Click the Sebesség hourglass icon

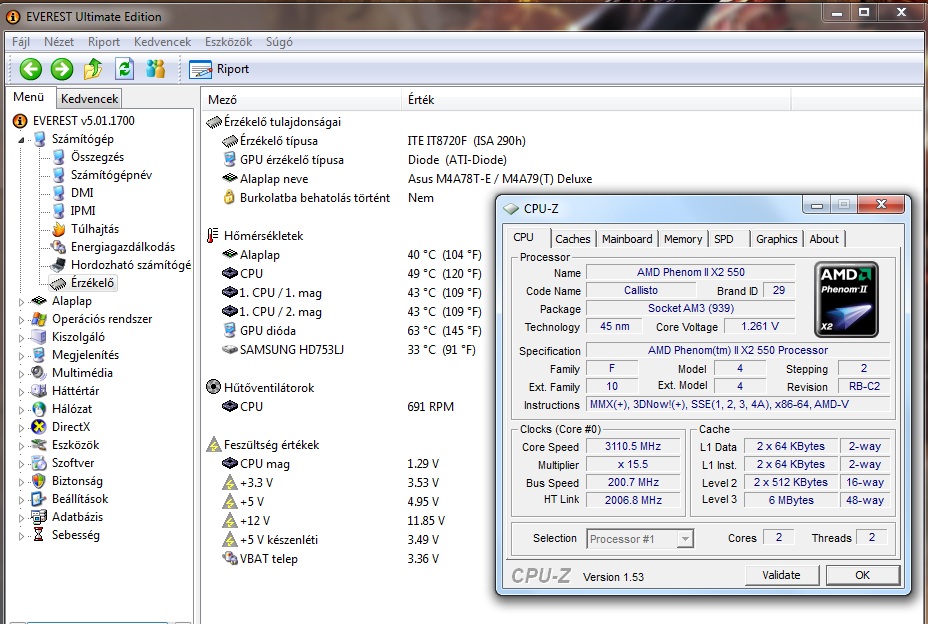(x=38, y=535)
